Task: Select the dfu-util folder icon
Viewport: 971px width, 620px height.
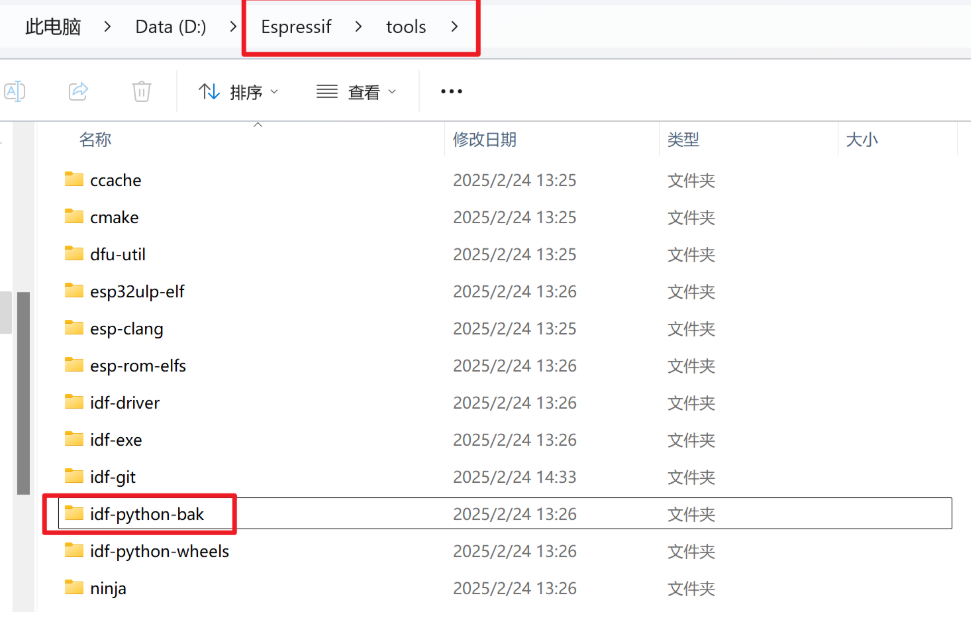Action: (x=74, y=254)
